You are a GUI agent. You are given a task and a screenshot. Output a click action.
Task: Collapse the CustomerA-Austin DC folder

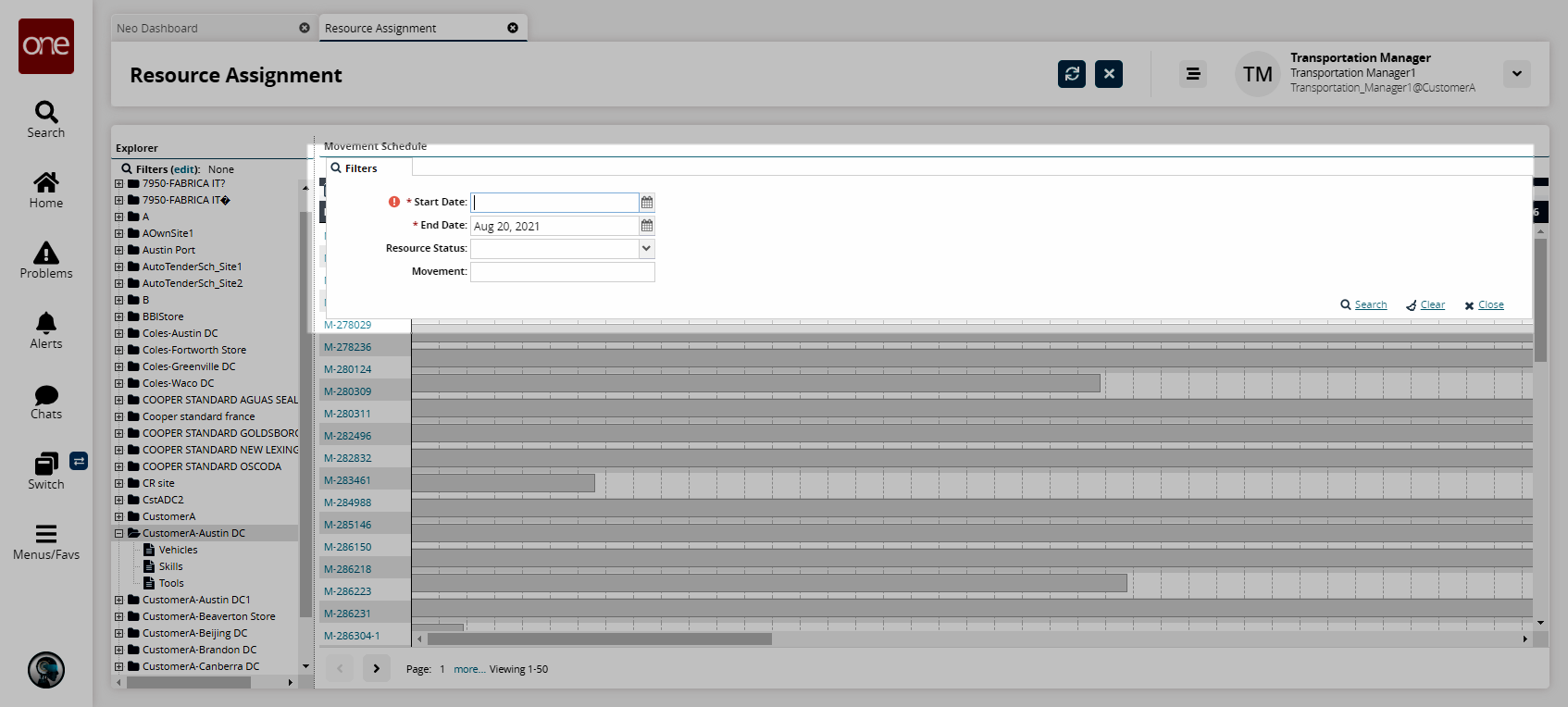tap(118, 534)
